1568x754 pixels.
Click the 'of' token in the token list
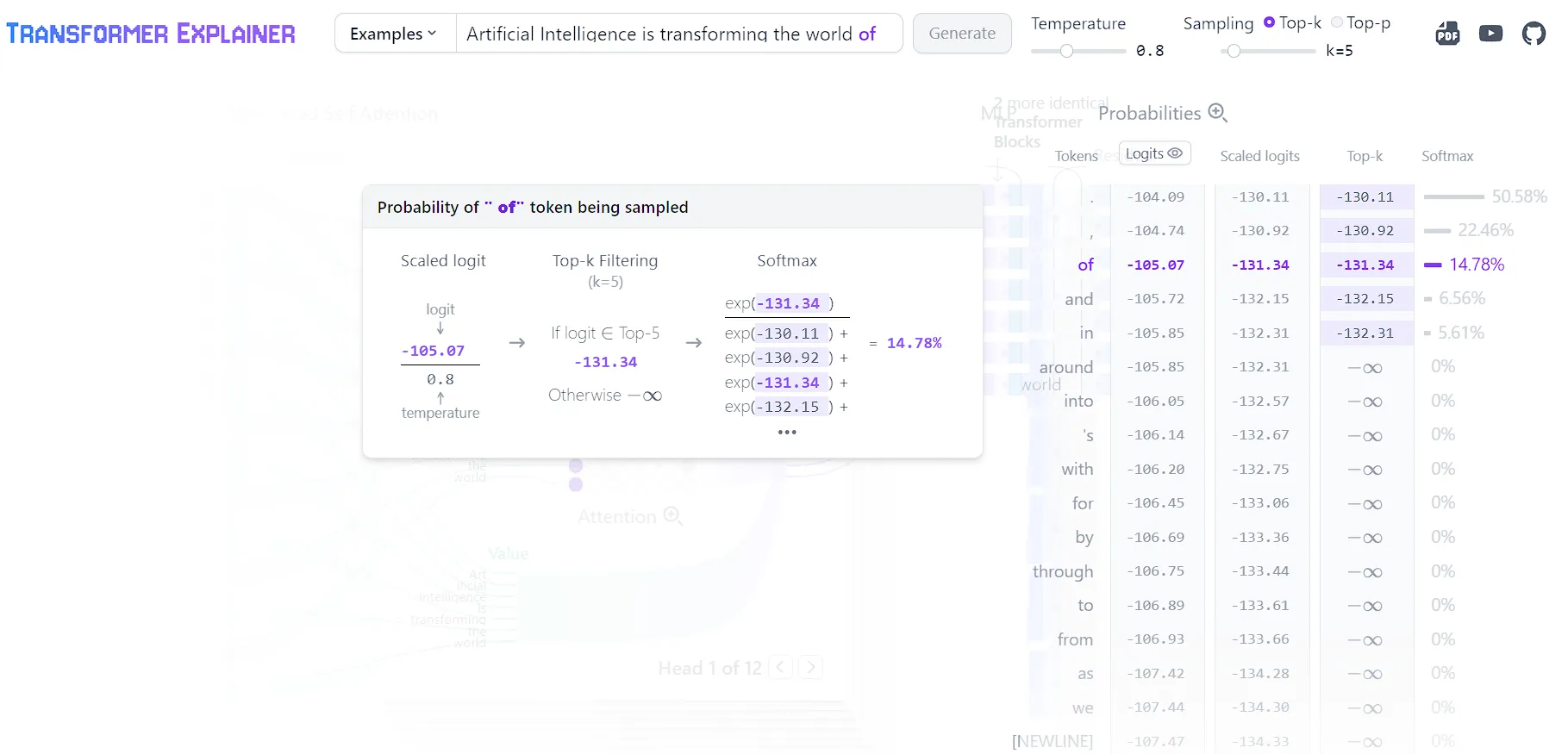click(x=1085, y=265)
